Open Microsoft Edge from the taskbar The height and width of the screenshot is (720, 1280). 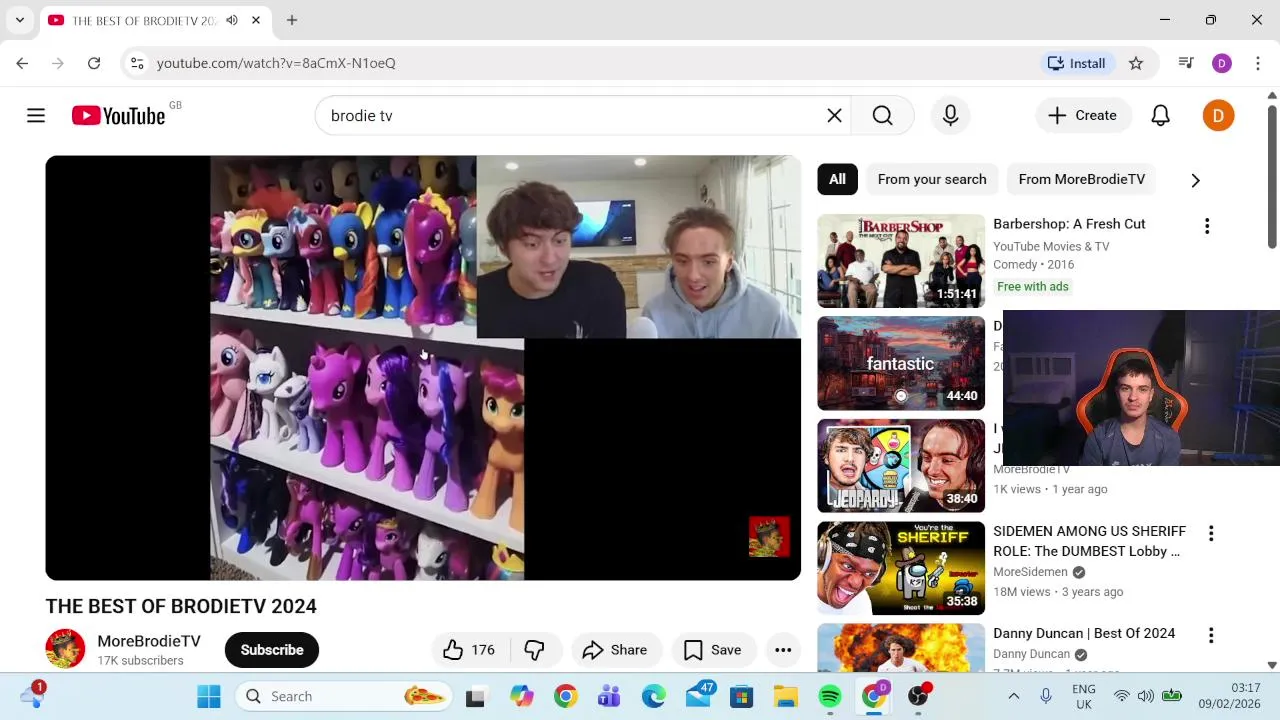654,696
